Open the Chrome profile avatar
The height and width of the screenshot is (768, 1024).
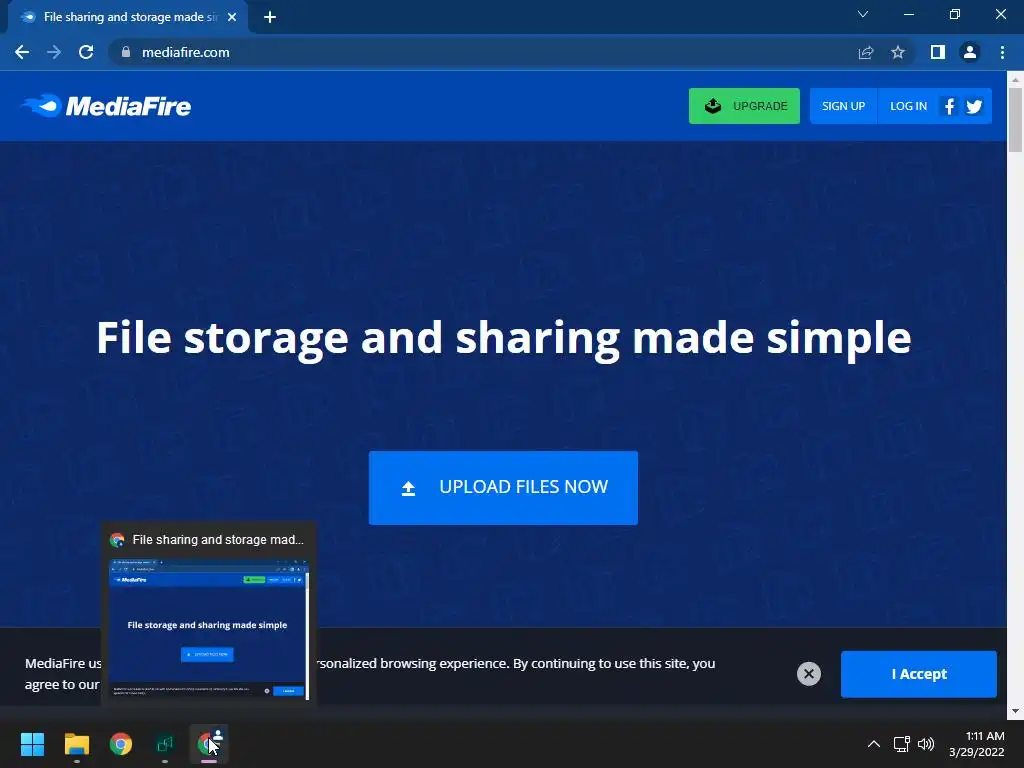click(970, 52)
